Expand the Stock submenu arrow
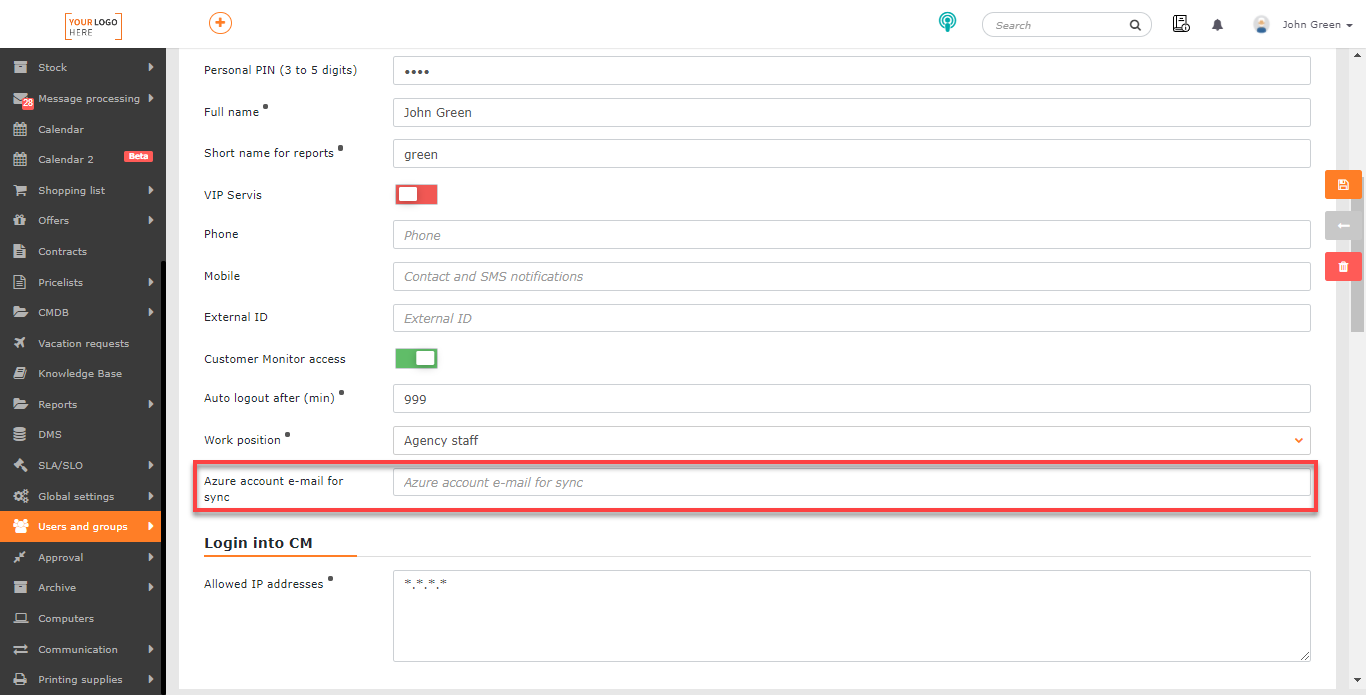 [151, 67]
